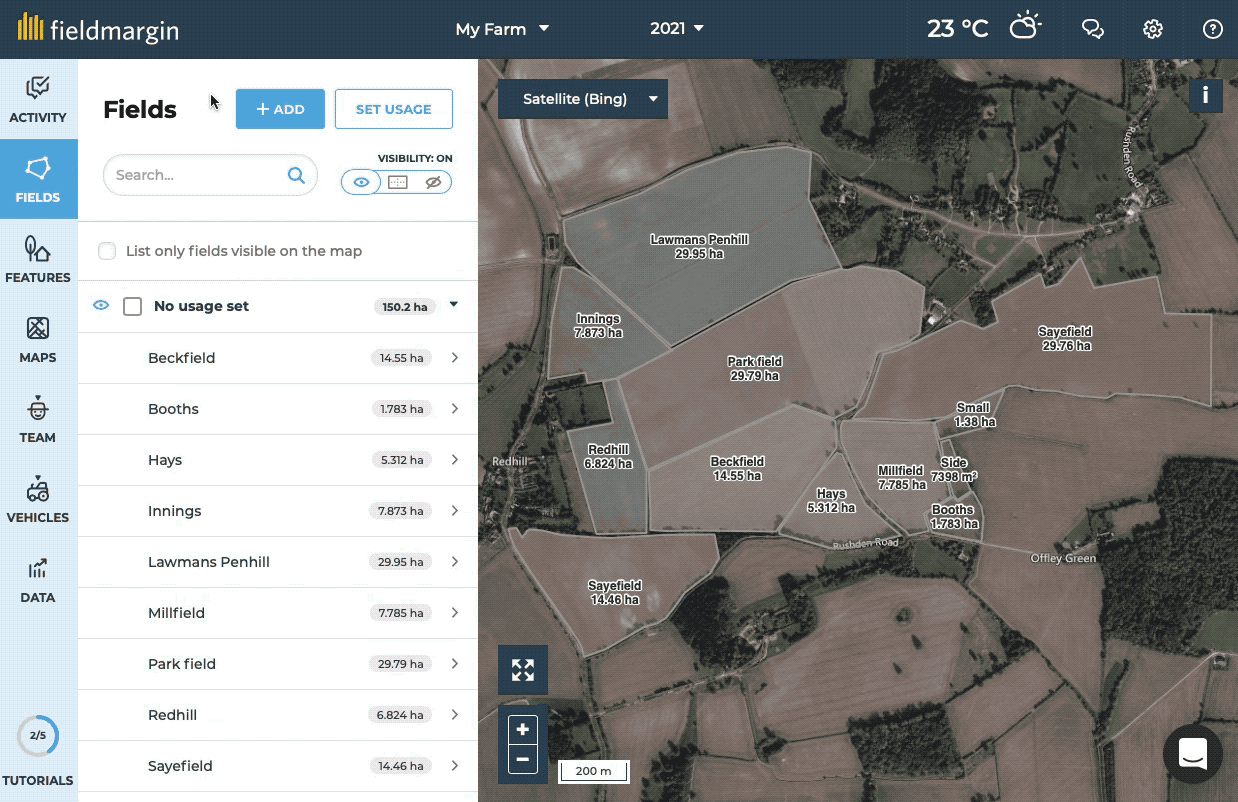Check List only fields visible on the map
The width and height of the screenshot is (1238, 802).
[107, 251]
